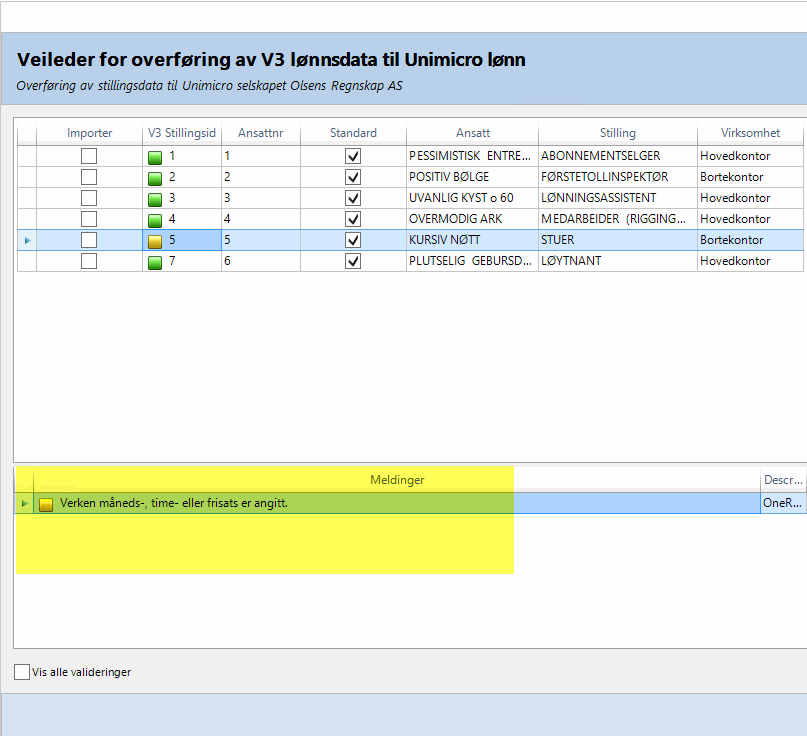Click green status icon for Stillingsid 1

coord(154,157)
